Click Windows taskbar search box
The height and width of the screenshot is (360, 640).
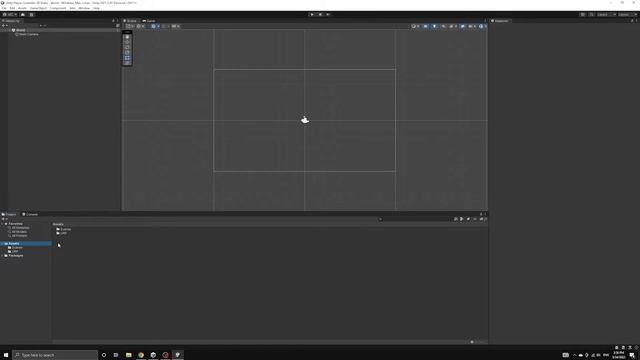(55, 355)
